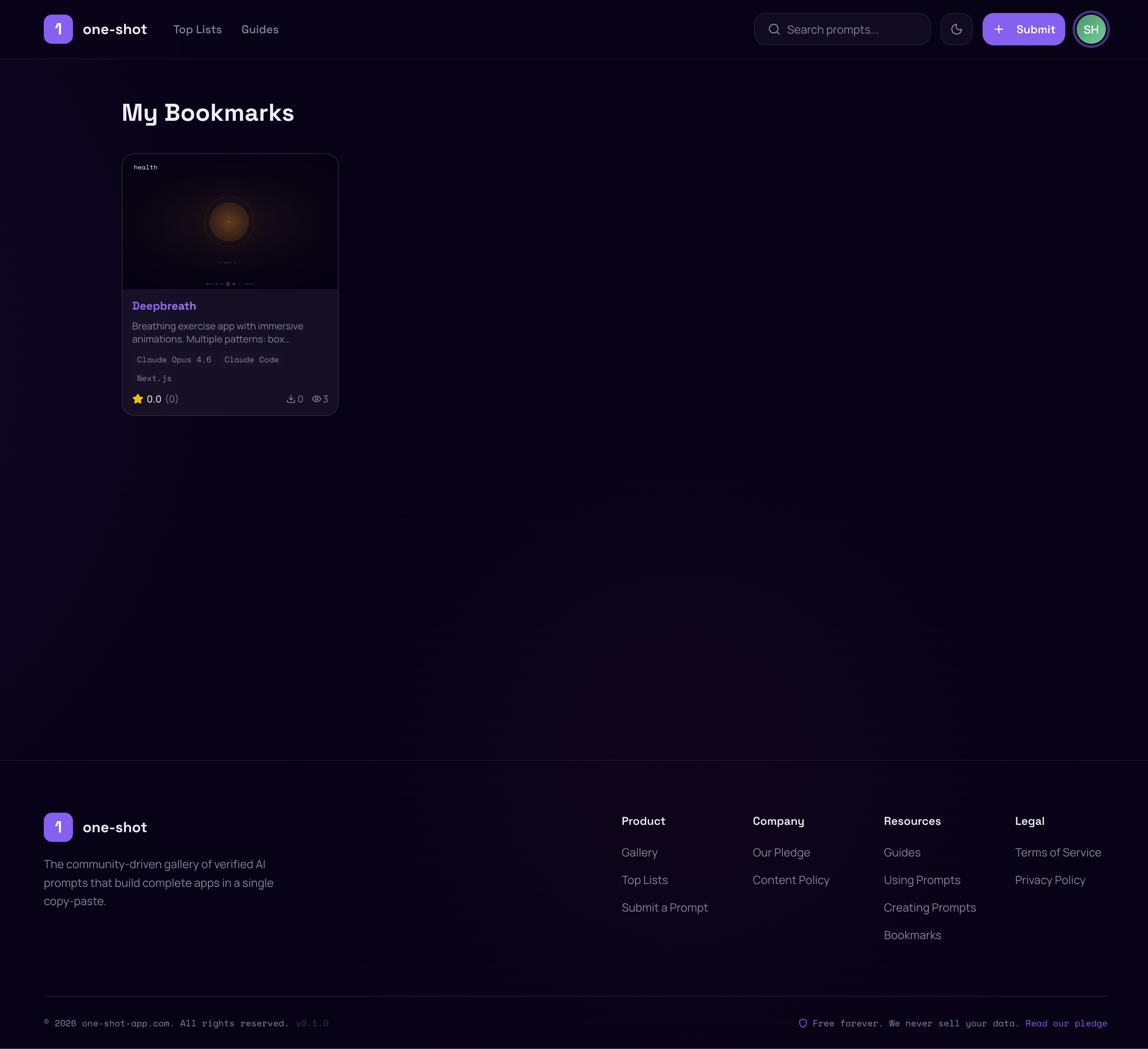Open Top Lists in navigation
Screen dimensions: 1148x1049
[x=197, y=29]
